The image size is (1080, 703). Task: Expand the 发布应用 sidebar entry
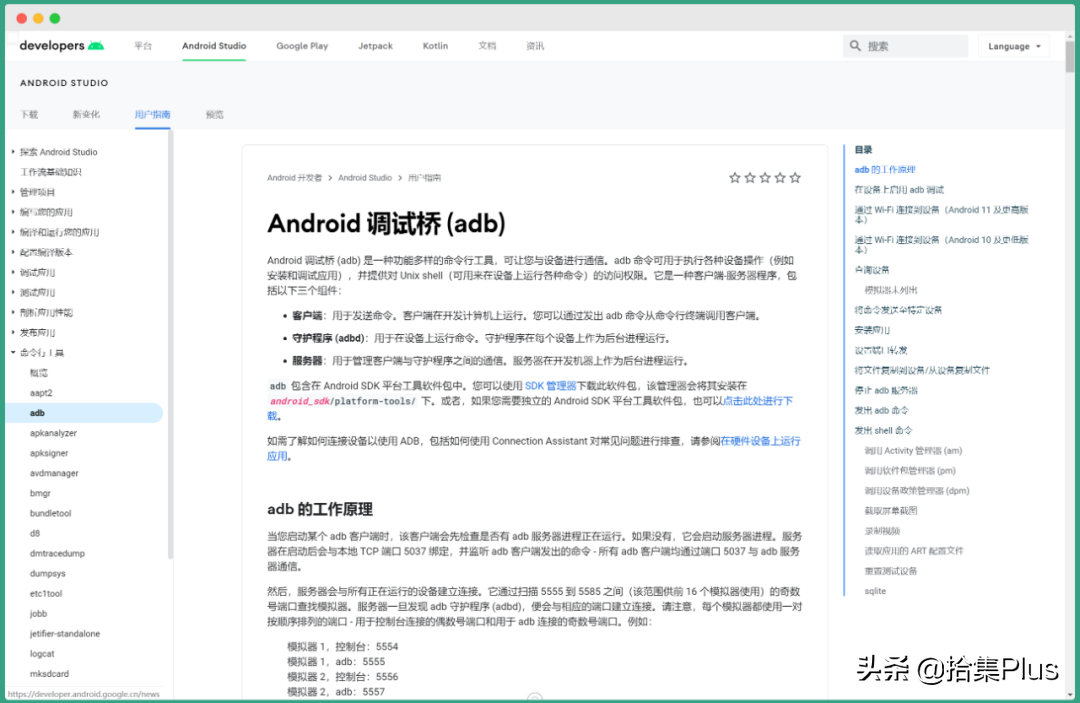click(35, 330)
